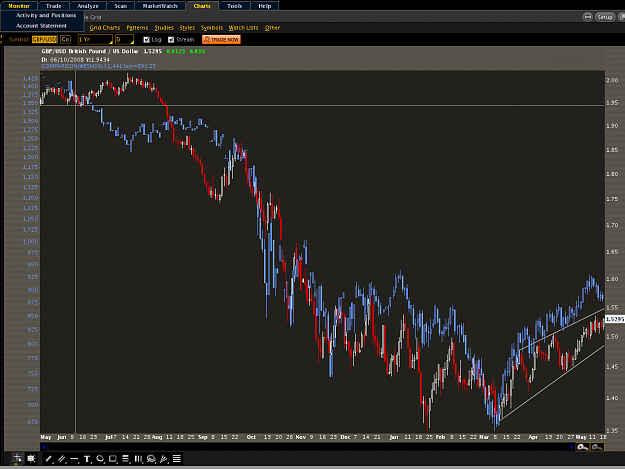Select the price channel drawing tool
625x469 pixels.
(x=61, y=459)
